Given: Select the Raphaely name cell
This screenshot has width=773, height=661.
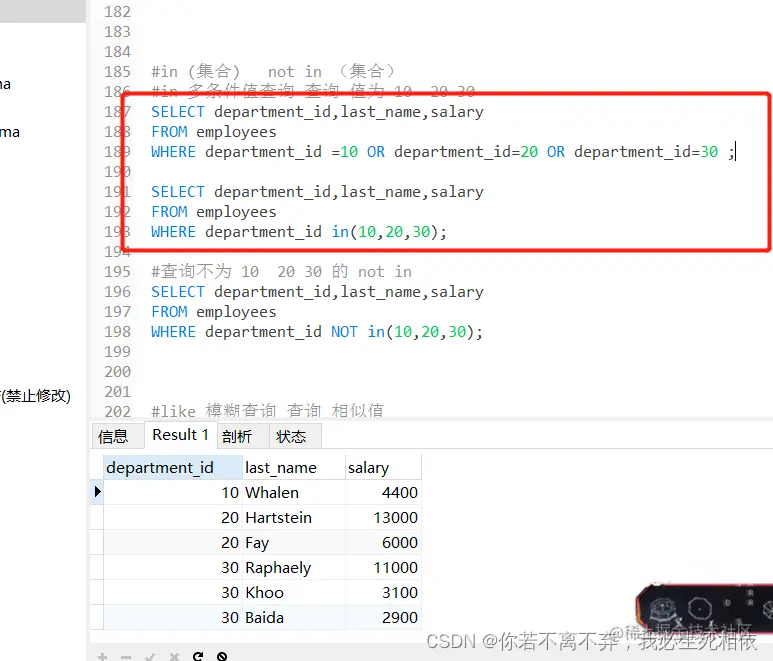Looking at the screenshot, I should pos(294,567).
